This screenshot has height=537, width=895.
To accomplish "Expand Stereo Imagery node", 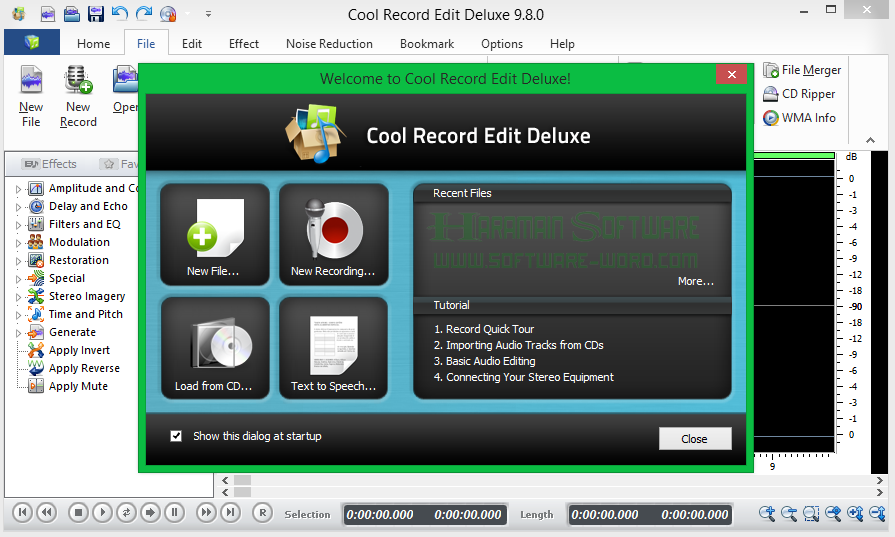I will [18, 297].
